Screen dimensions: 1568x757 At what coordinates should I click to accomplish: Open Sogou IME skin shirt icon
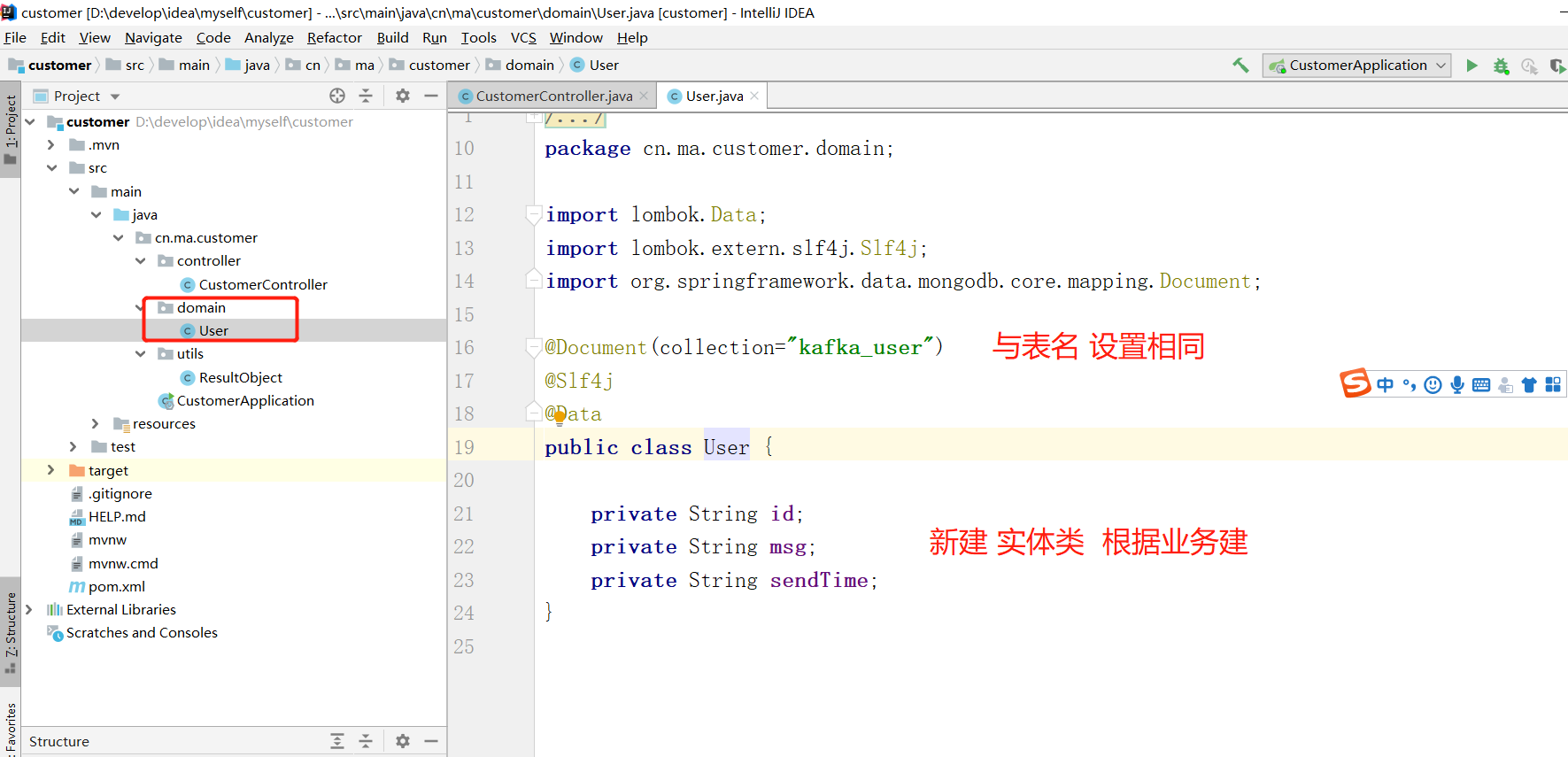(1529, 384)
